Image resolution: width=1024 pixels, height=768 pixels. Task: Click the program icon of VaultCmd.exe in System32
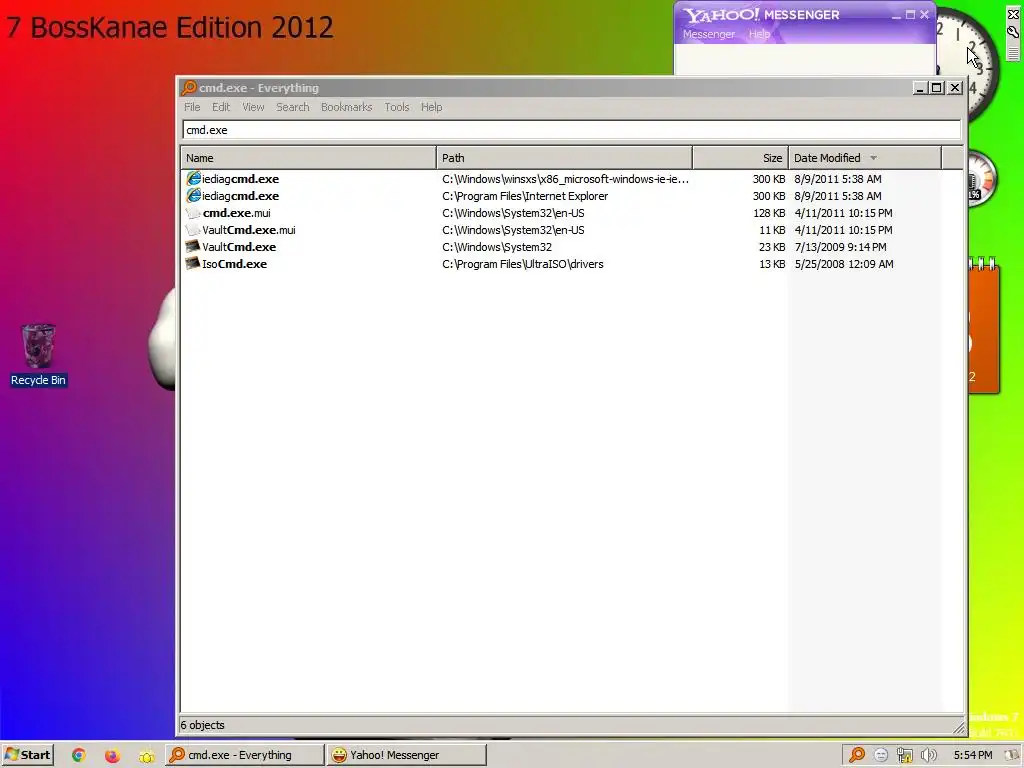(193, 246)
